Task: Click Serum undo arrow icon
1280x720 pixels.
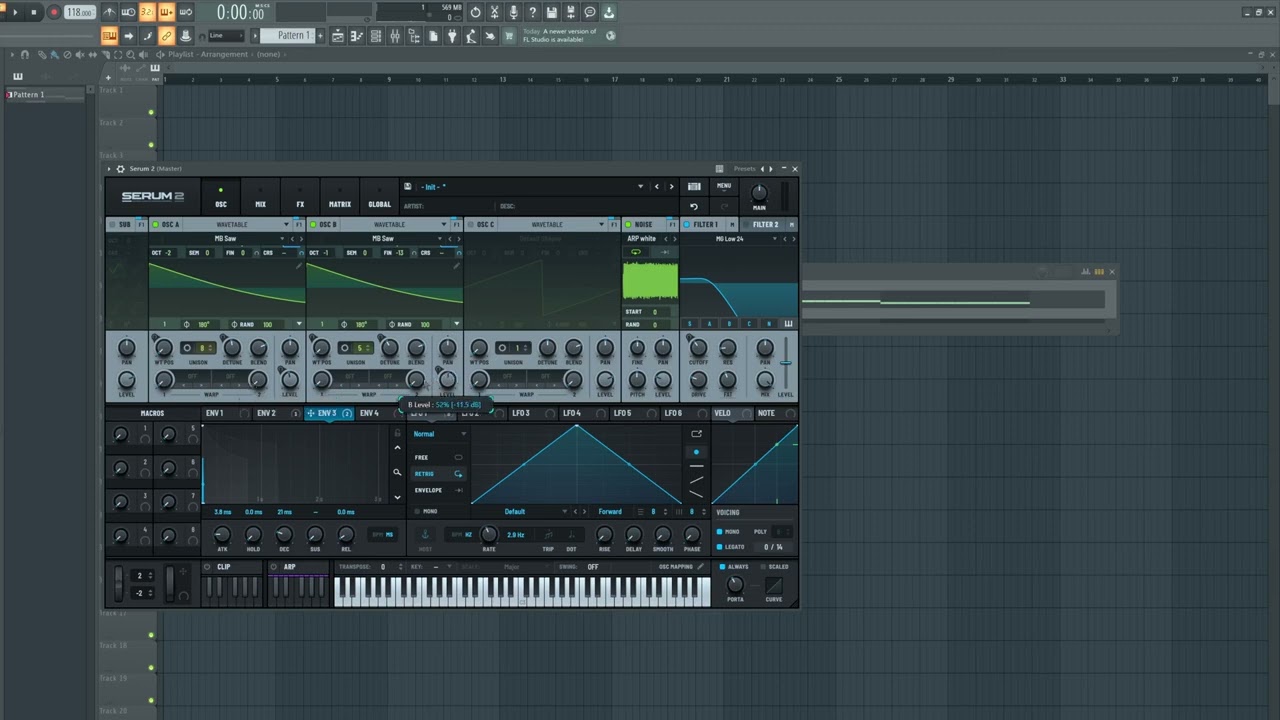Action: (x=694, y=206)
